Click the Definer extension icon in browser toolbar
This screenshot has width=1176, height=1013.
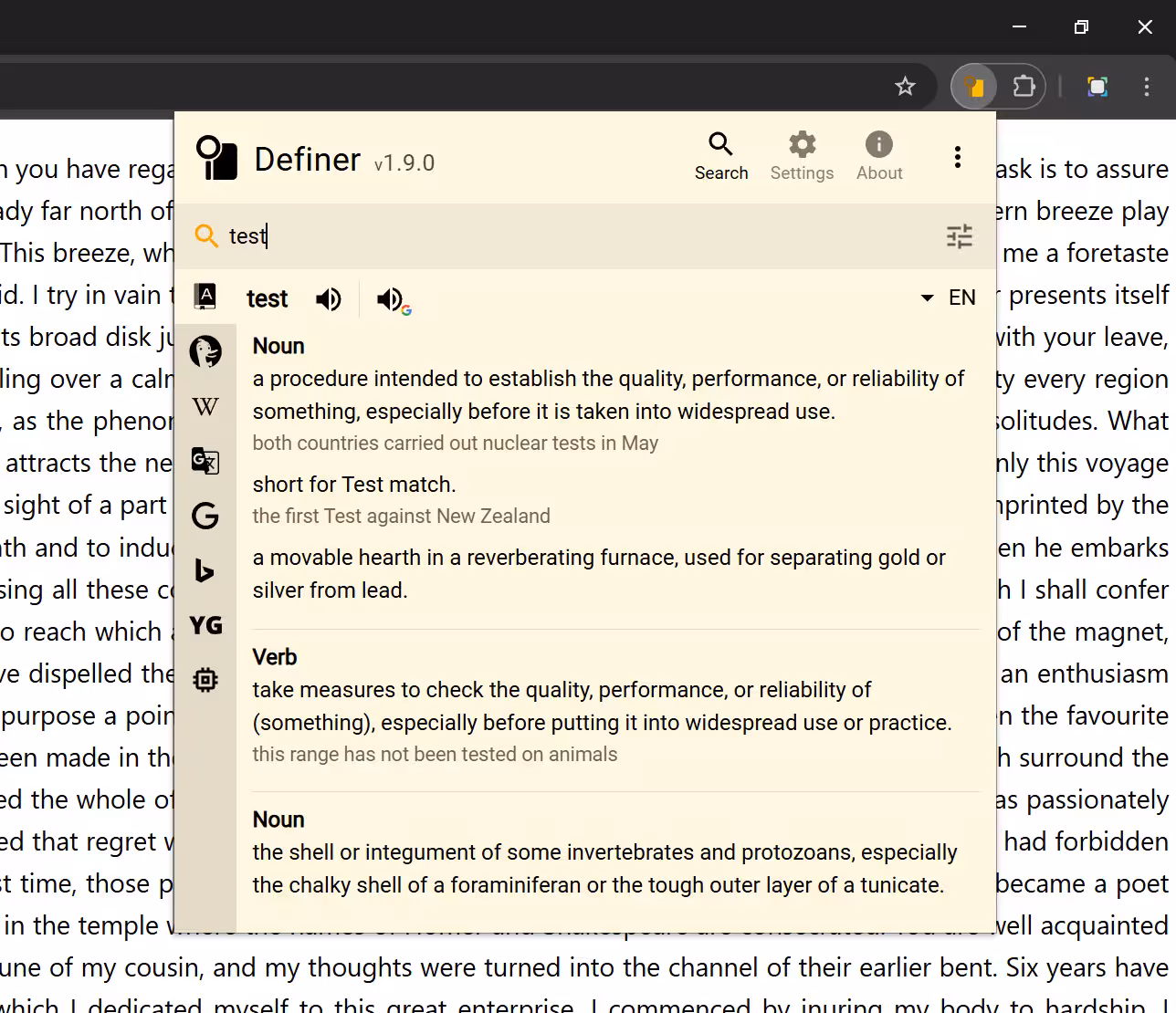coord(974,87)
